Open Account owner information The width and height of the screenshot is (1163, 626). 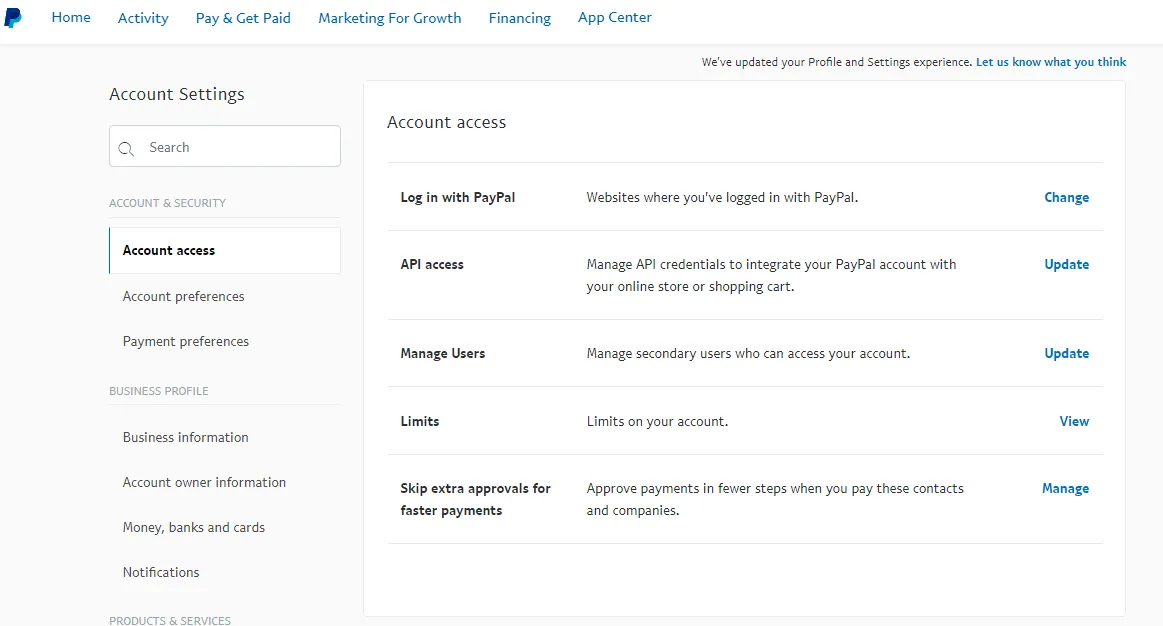pyautogui.click(x=204, y=482)
